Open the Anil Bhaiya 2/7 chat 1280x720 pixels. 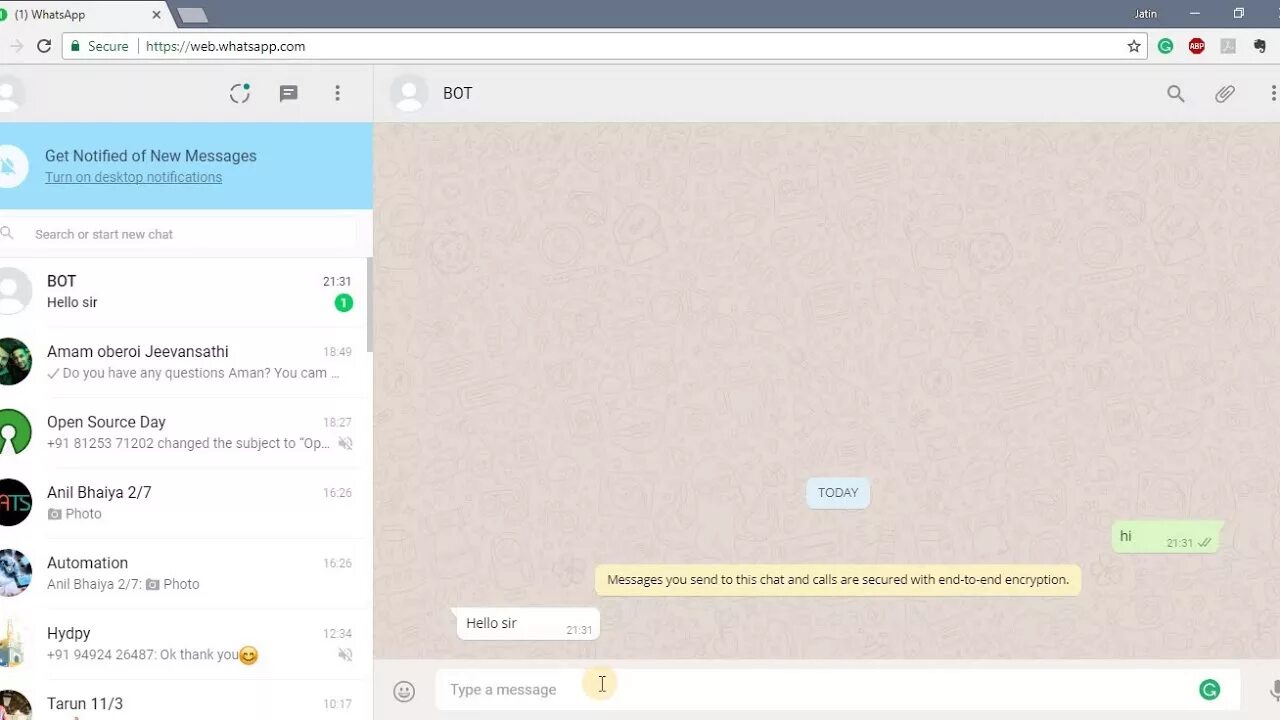tap(183, 503)
